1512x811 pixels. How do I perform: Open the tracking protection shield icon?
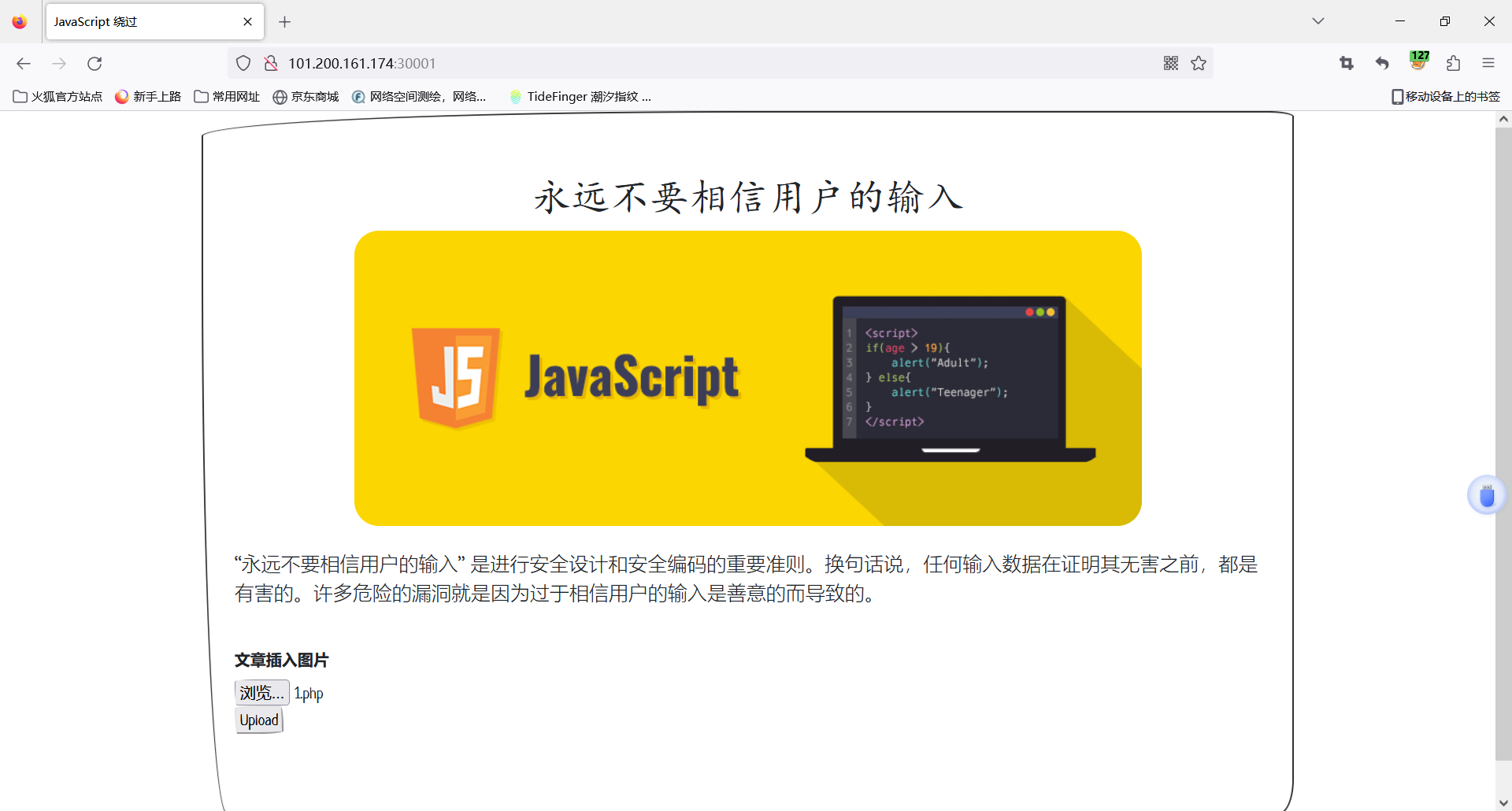point(243,63)
